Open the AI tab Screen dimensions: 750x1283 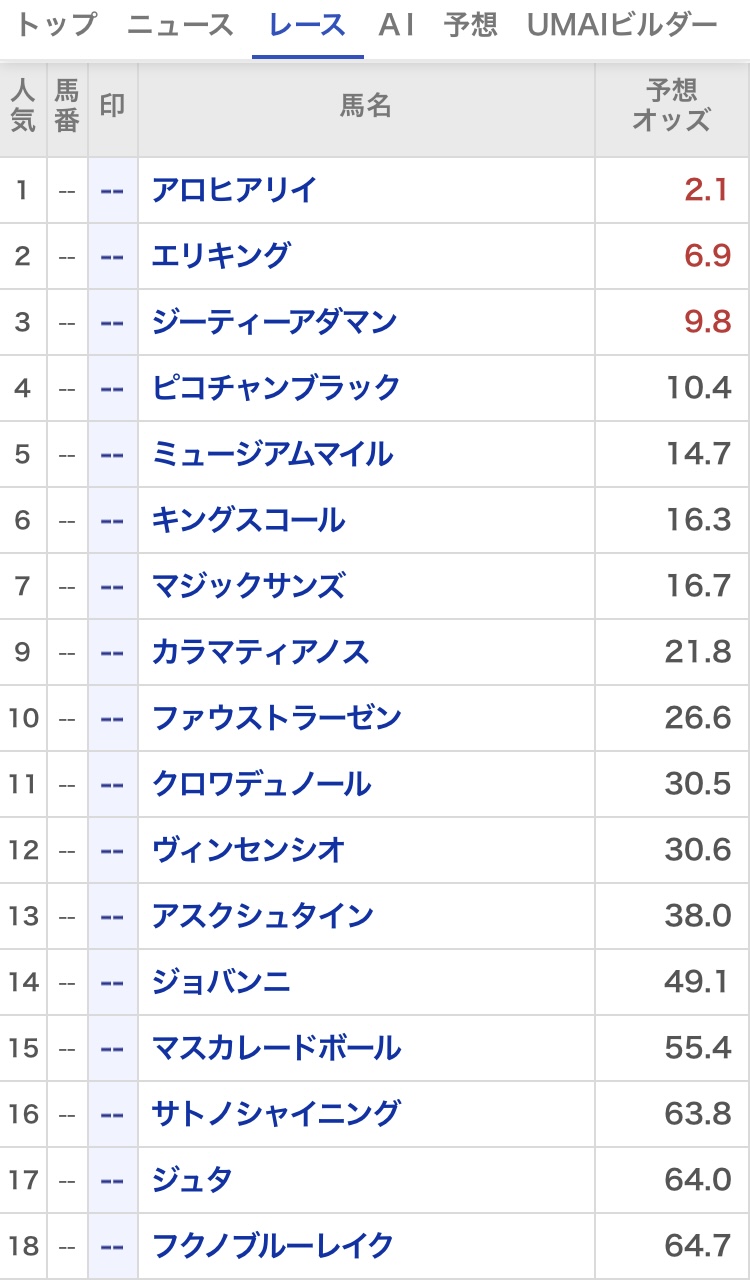(396, 25)
